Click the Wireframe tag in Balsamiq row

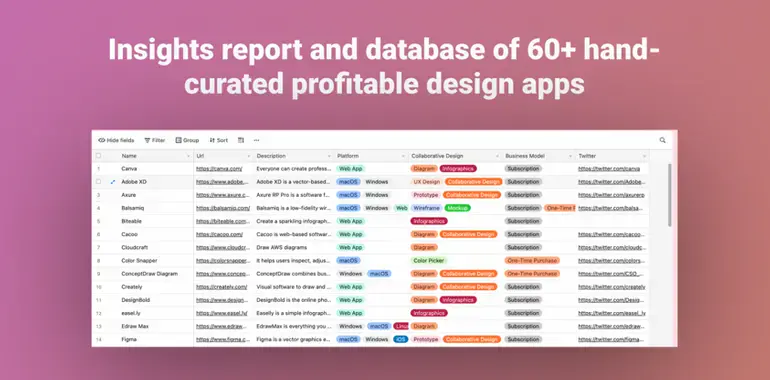[x=426, y=208]
